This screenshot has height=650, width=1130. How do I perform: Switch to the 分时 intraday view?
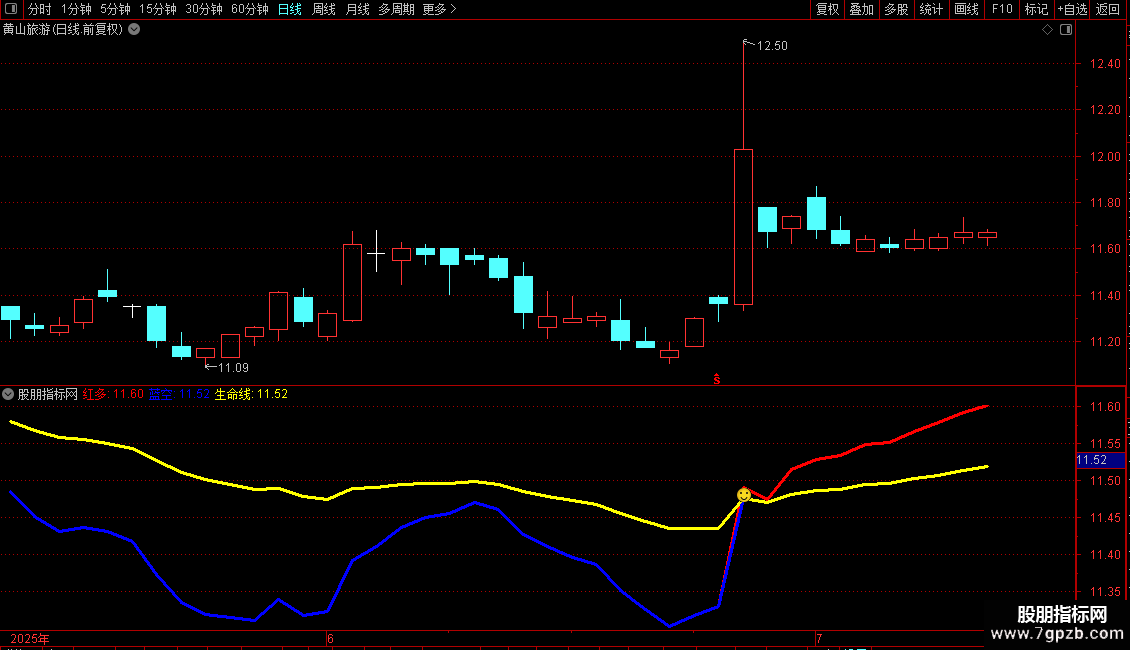(40, 9)
